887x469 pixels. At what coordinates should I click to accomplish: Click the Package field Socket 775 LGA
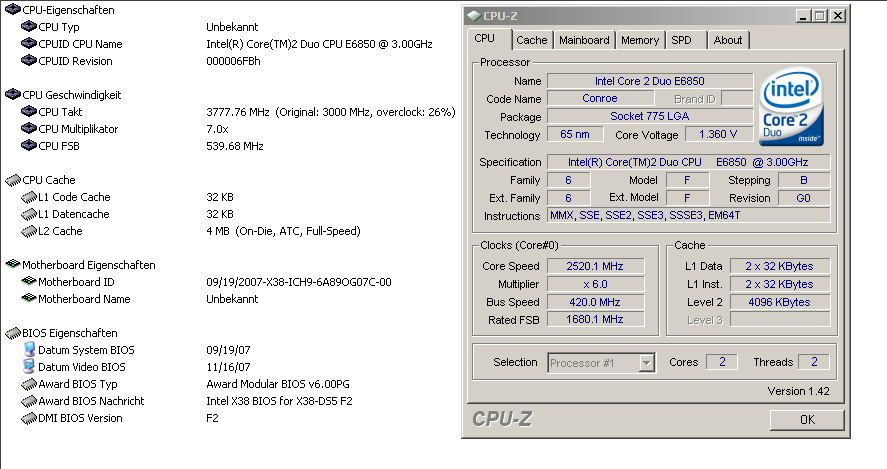[x=650, y=117]
